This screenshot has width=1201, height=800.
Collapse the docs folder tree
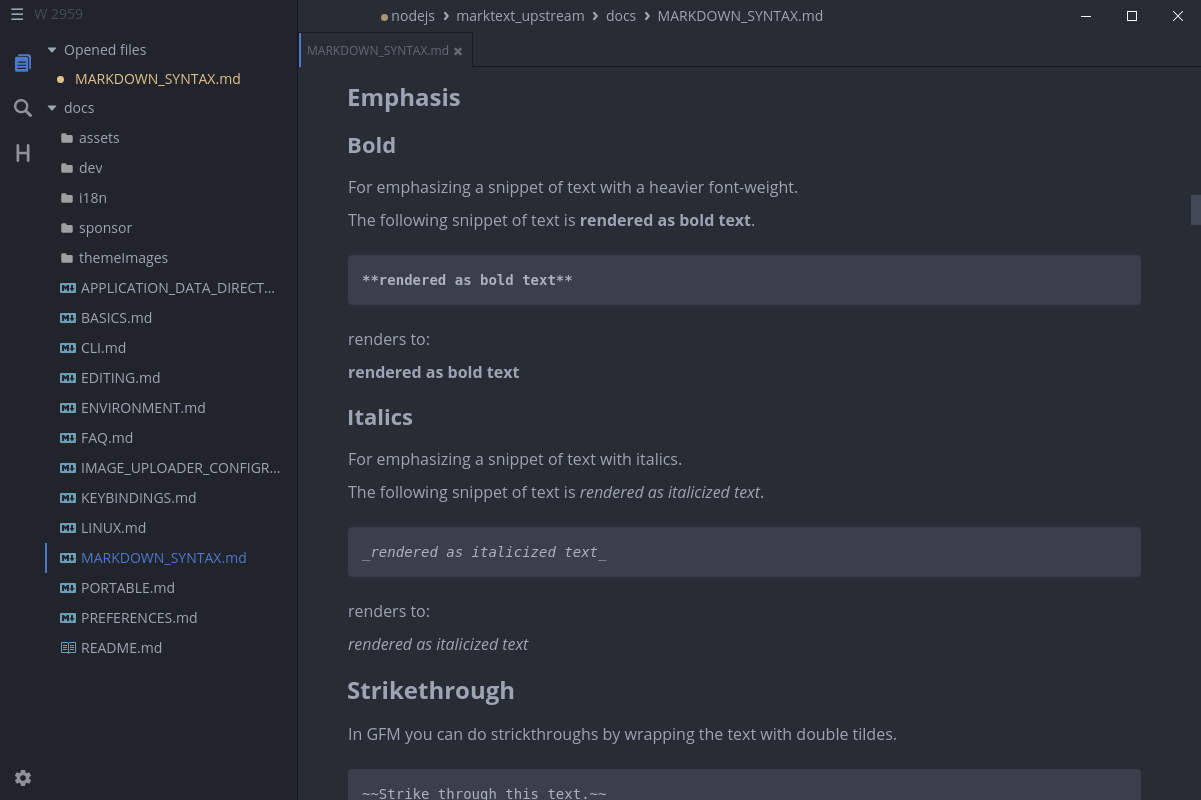click(52, 108)
